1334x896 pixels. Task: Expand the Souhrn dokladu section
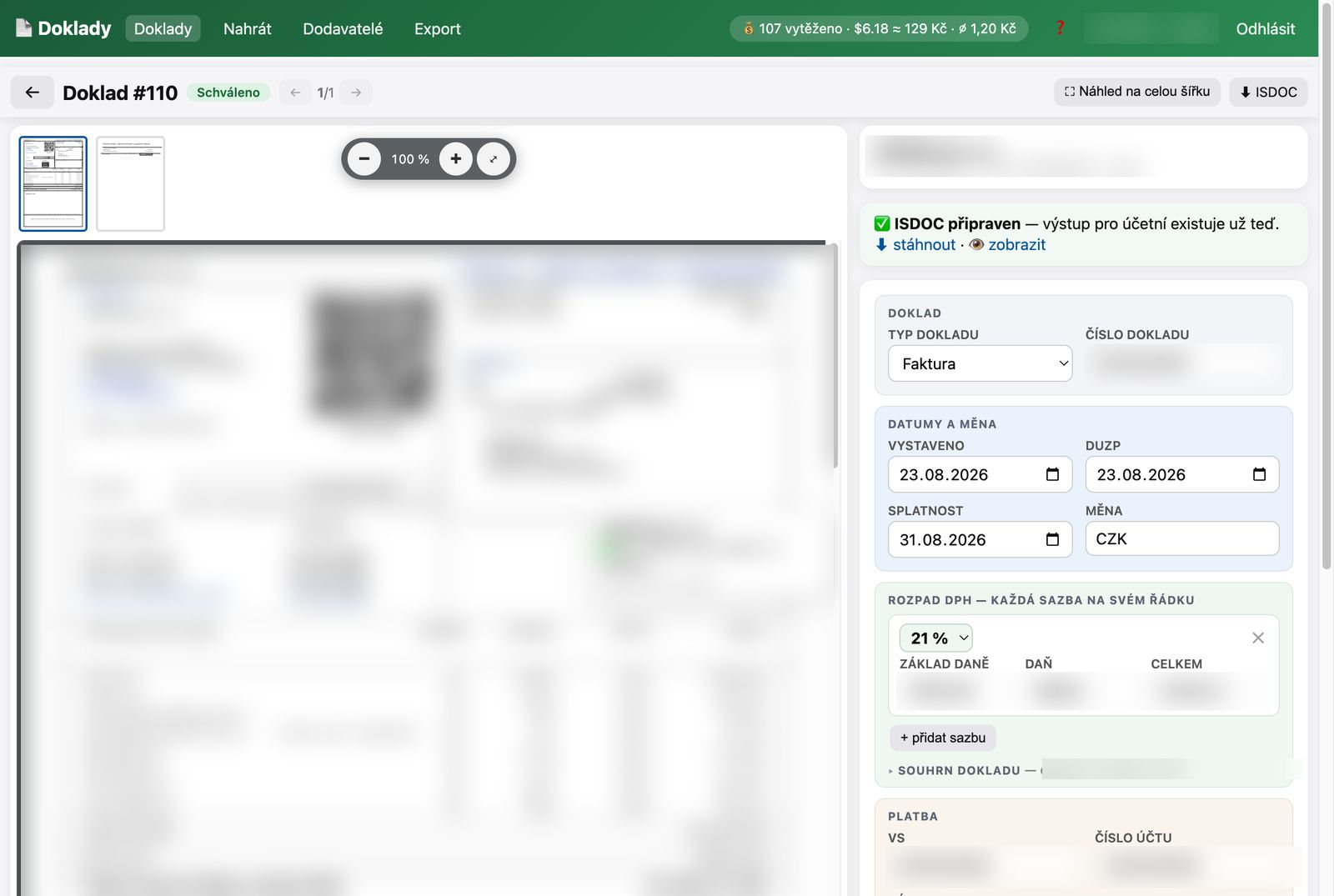tap(962, 770)
